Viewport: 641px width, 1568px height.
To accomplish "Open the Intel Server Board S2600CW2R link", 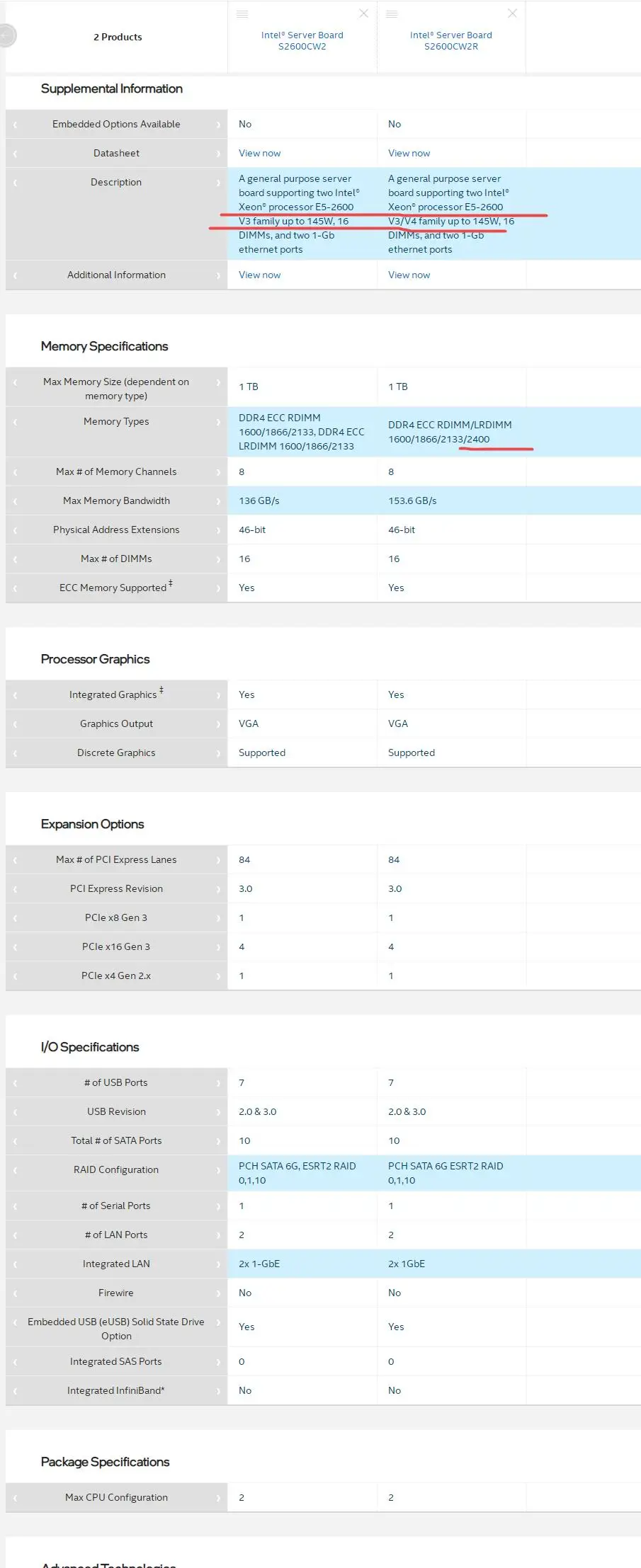I will 450,40.
